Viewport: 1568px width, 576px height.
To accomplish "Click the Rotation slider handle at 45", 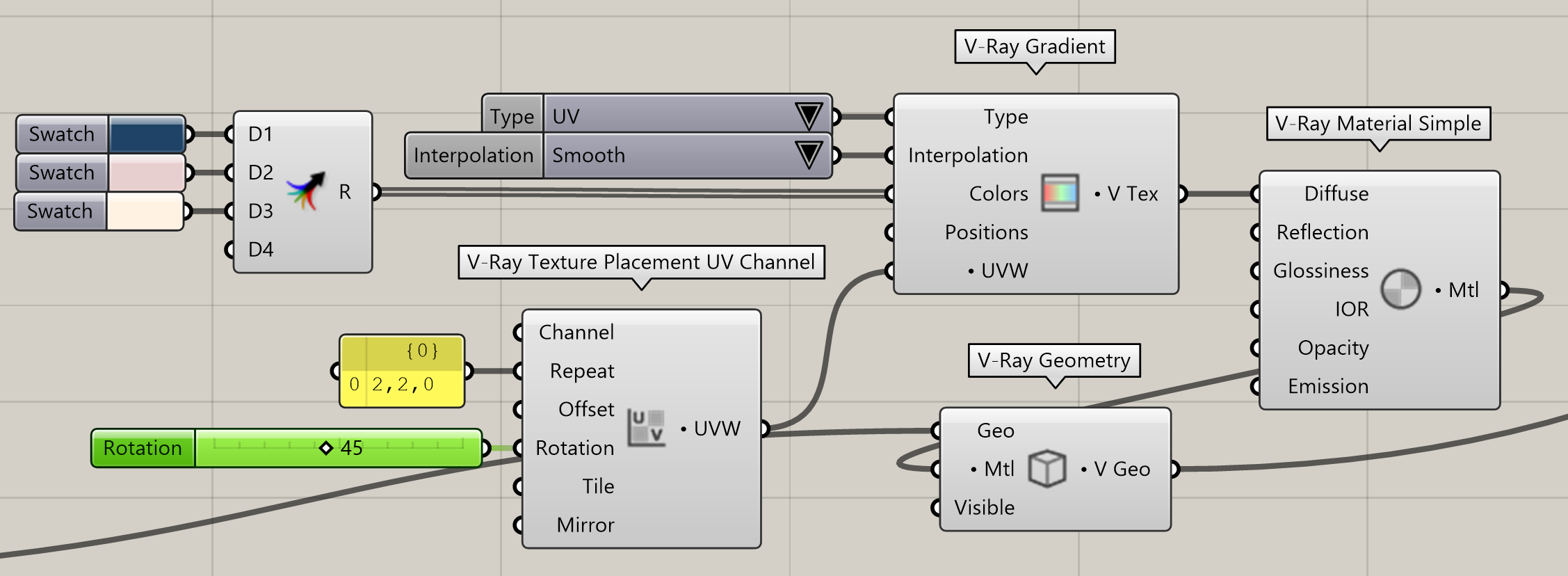I will point(325,448).
